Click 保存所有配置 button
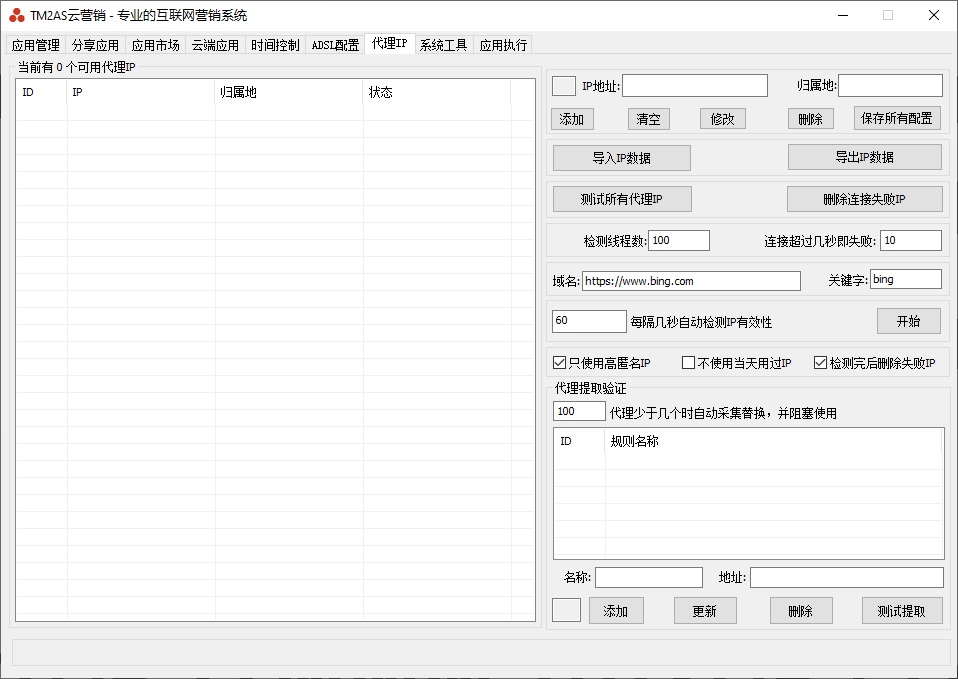The width and height of the screenshot is (958, 679). 897,118
